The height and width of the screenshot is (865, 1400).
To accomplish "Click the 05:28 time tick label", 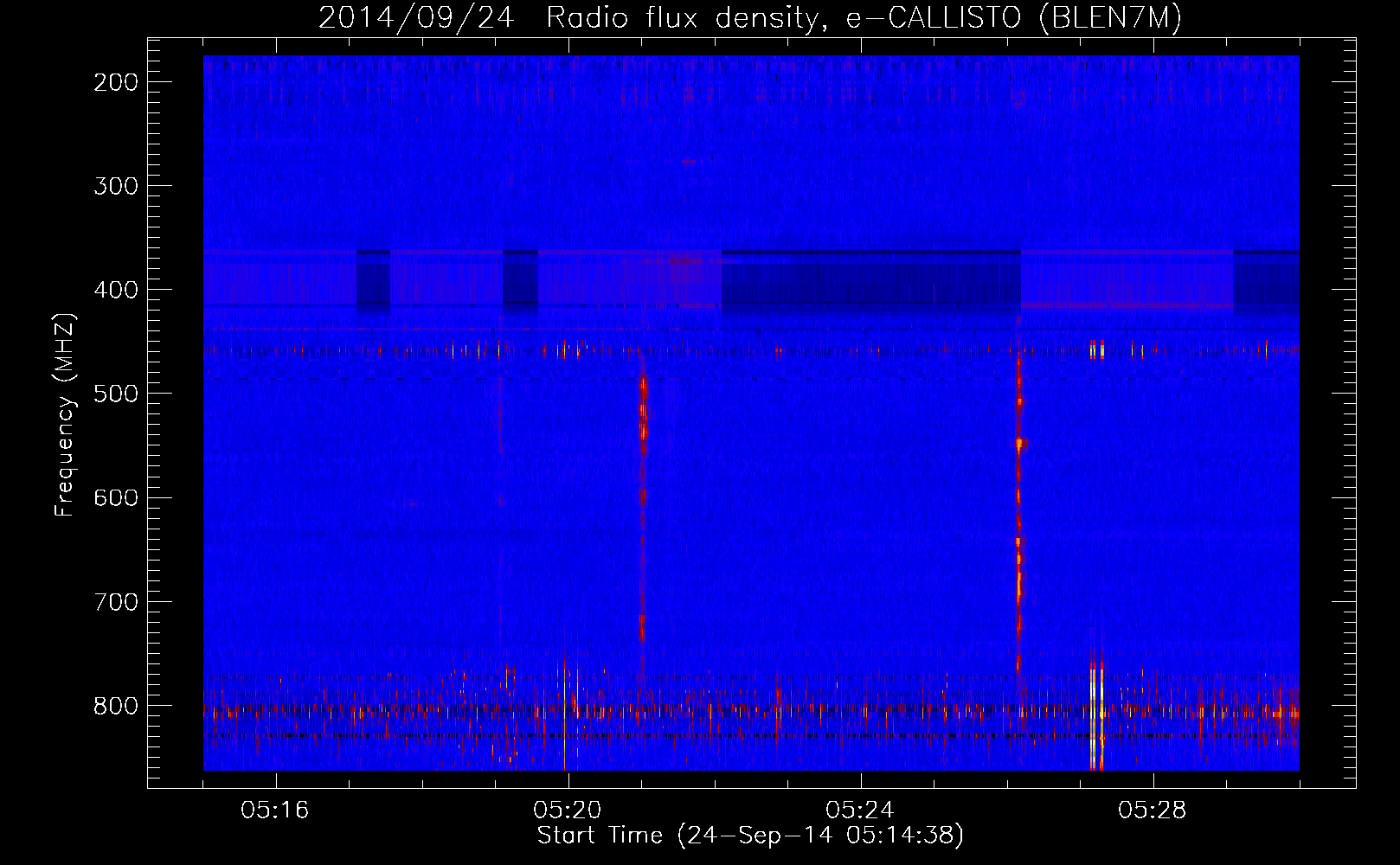I will coord(1153,811).
